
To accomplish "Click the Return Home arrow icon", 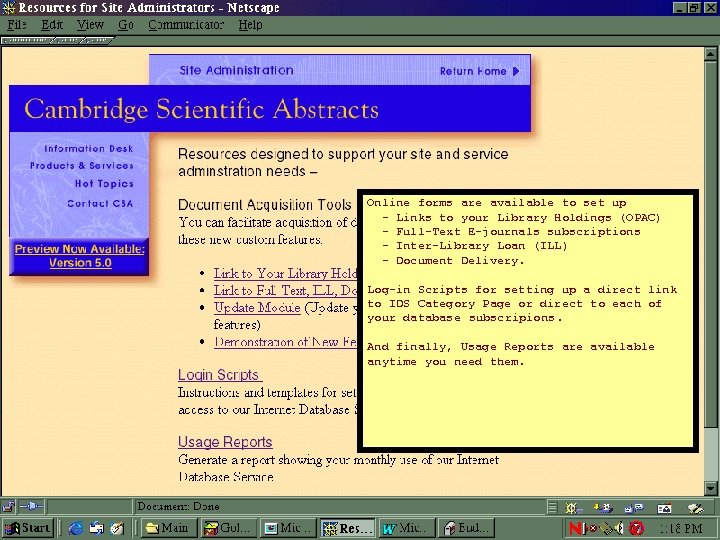I will [x=516, y=71].
